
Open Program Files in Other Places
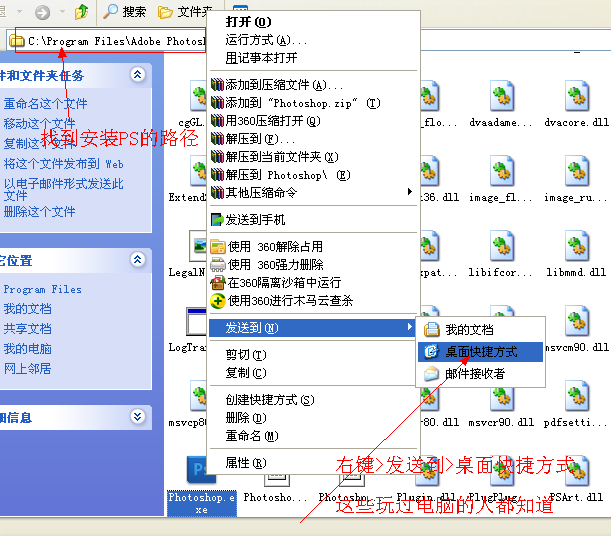click(42, 289)
